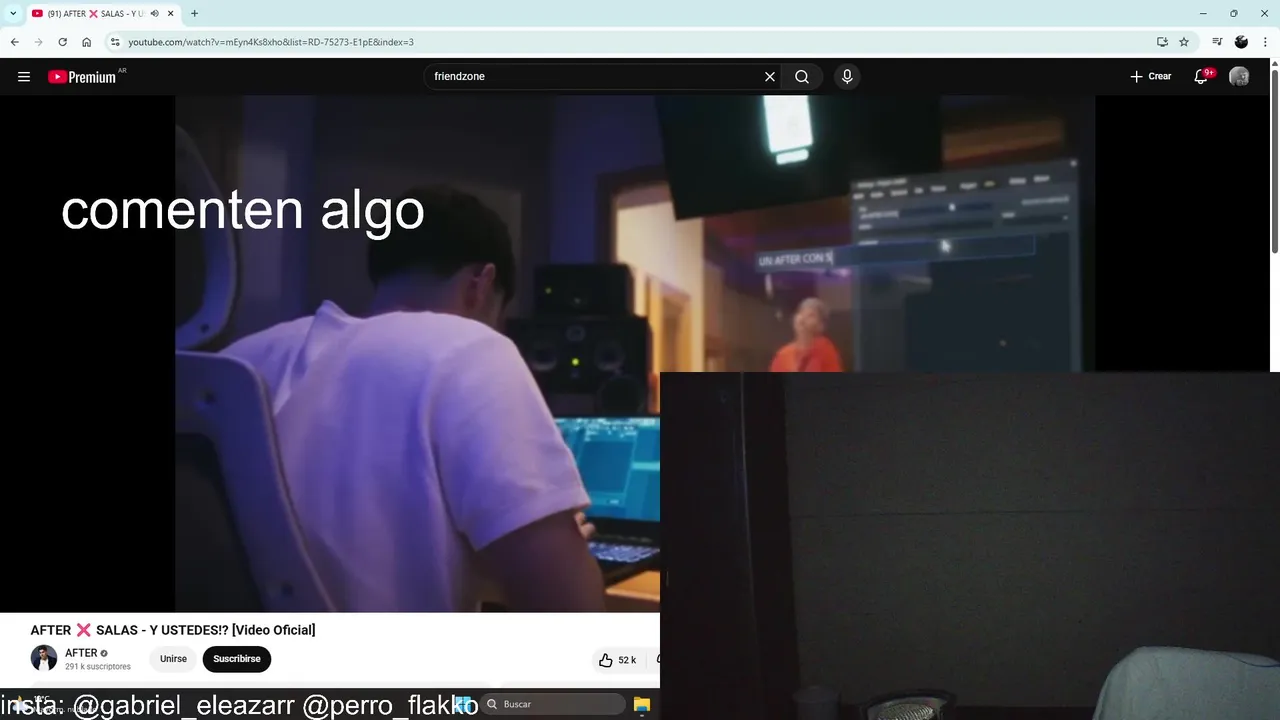Click the video title Y USTEDES!?
The width and height of the screenshot is (1280, 720).
pos(173,630)
